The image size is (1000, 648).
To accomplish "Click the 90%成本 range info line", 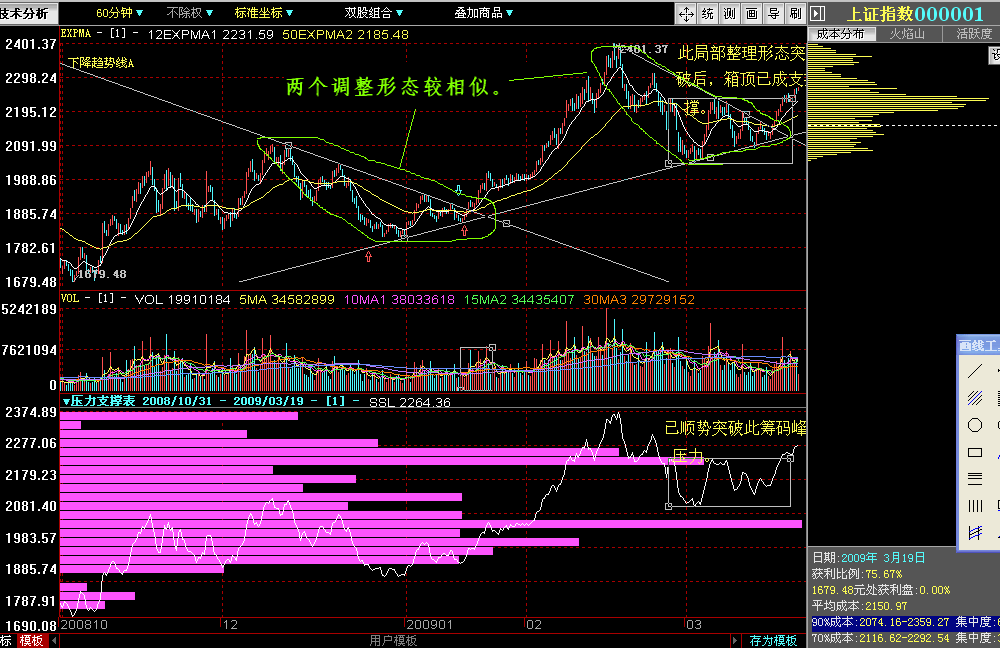I will [905, 622].
